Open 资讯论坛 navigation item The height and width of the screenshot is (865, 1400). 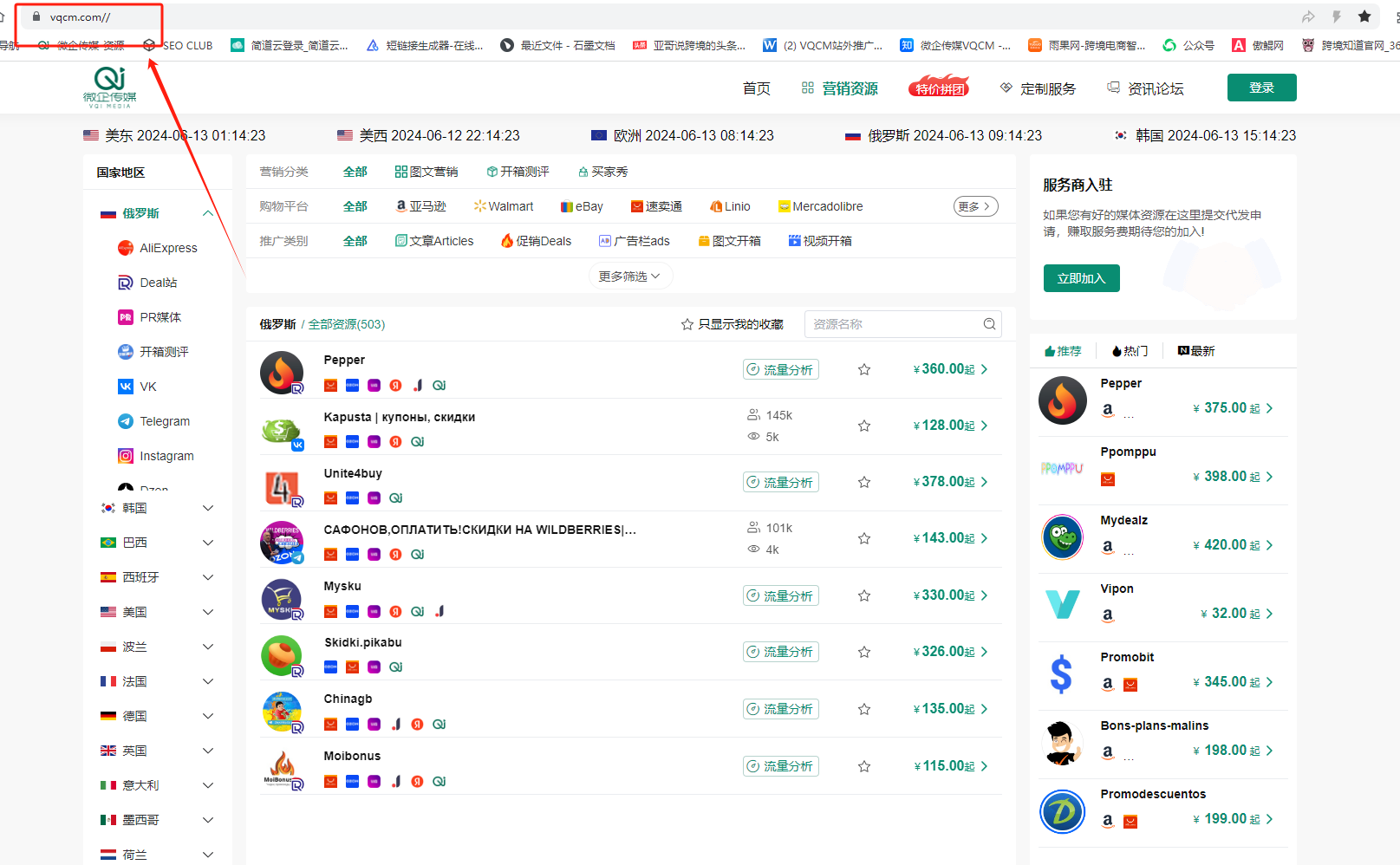click(x=1145, y=88)
